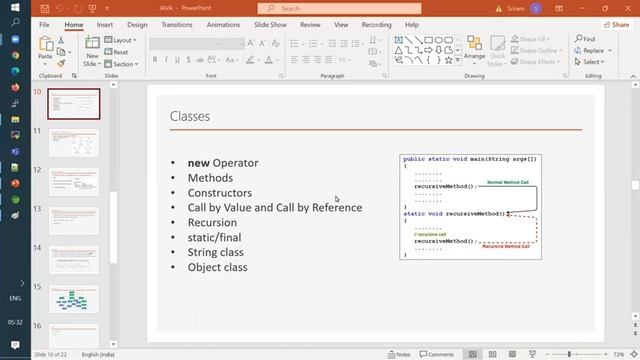Click the Cut scissors icon

[61, 40]
